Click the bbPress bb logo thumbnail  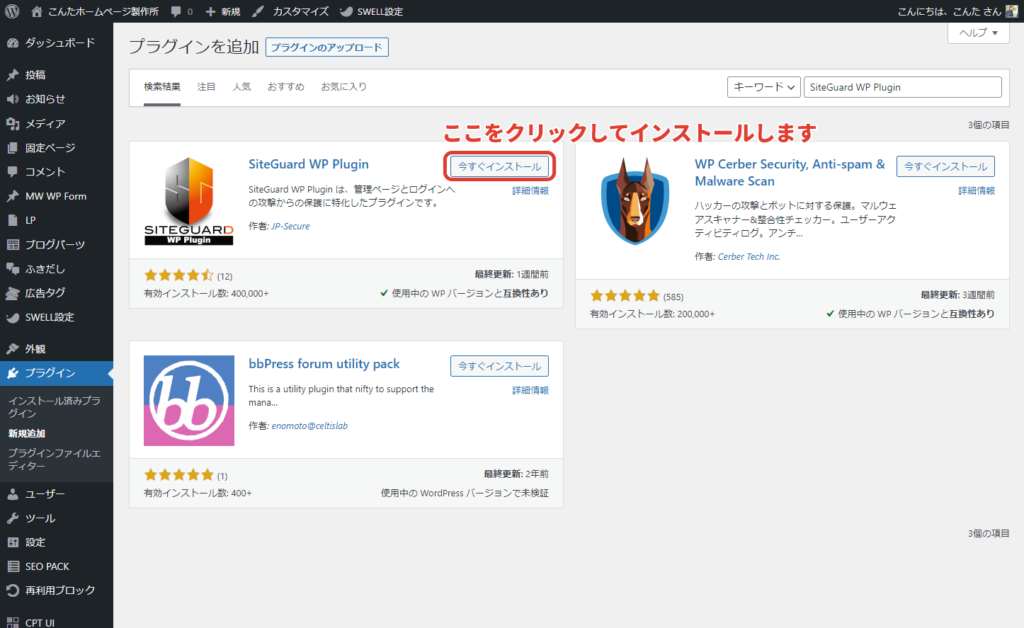pyautogui.click(x=189, y=401)
